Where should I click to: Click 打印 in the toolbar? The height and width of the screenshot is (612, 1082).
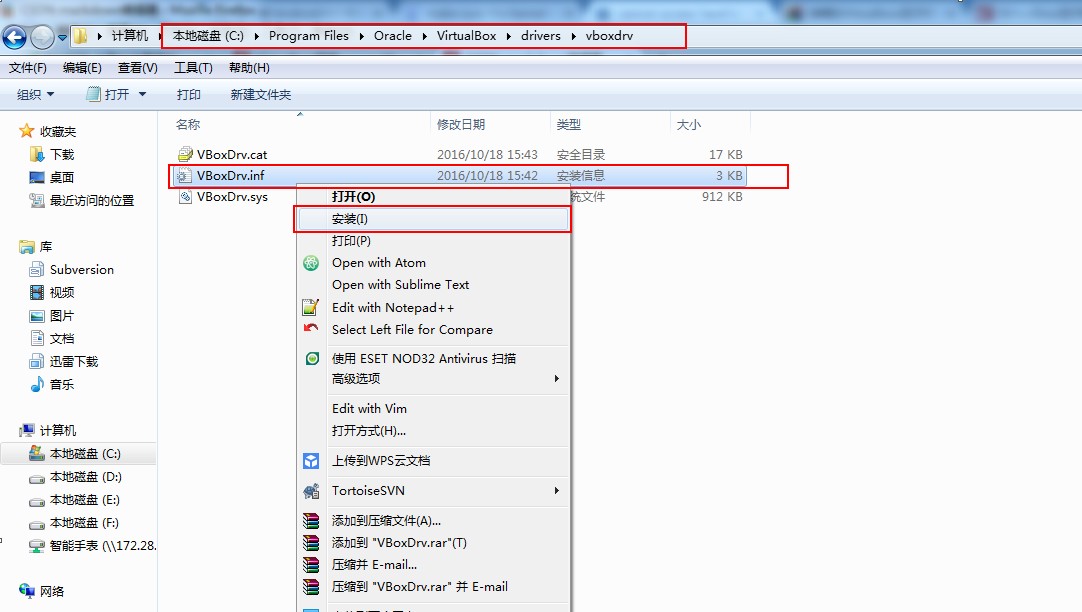click(188, 95)
